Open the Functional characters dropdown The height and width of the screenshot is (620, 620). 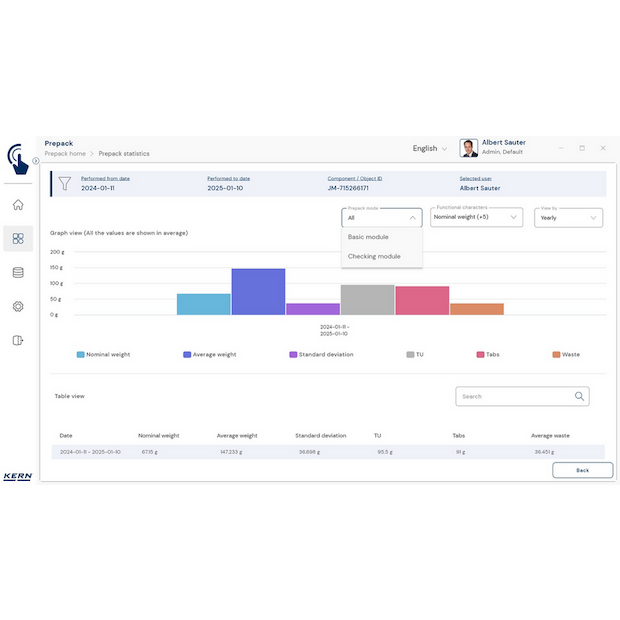(x=477, y=217)
